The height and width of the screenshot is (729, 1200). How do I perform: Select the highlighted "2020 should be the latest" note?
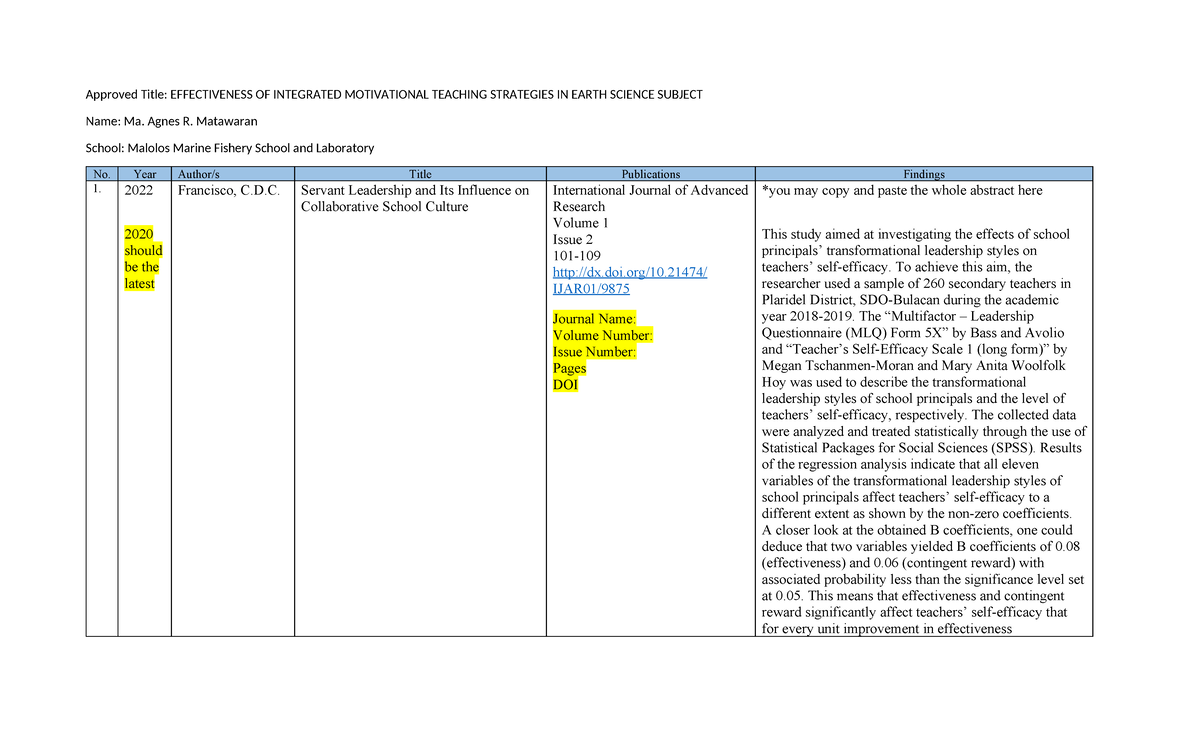pos(143,258)
